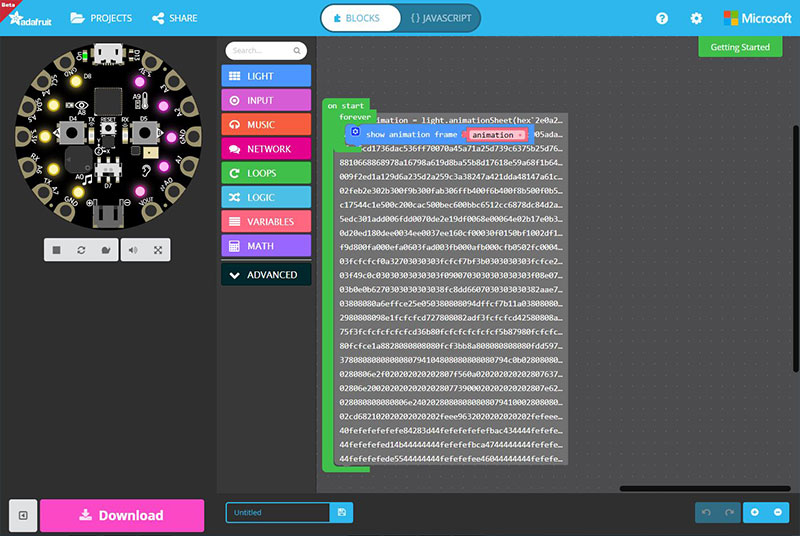Open the Help menu
The image size is (800, 536).
click(662, 18)
